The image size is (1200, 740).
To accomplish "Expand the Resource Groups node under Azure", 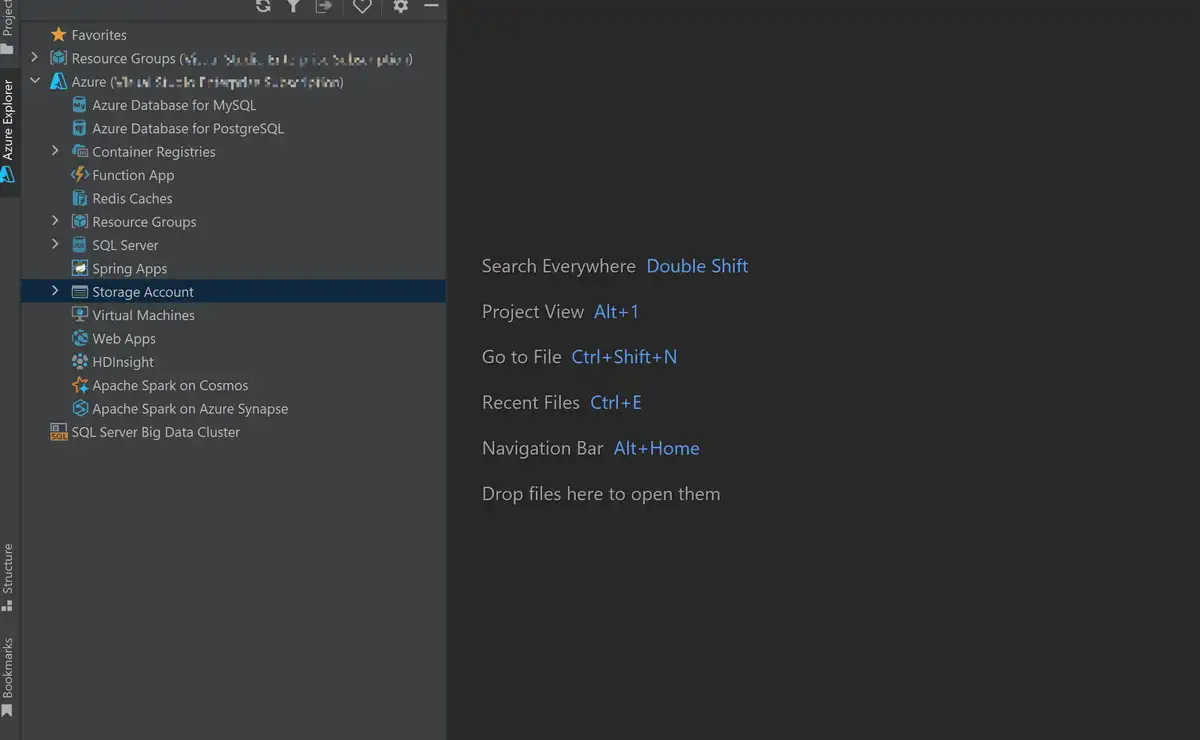I will pos(56,221).
